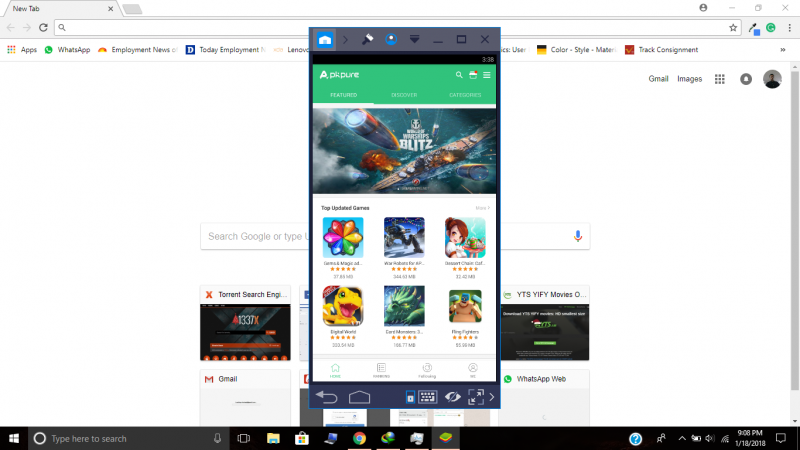Click the BlueStacks taskbar icon
This screenshot has height=450, width=800.
click(x=445, y=438)
